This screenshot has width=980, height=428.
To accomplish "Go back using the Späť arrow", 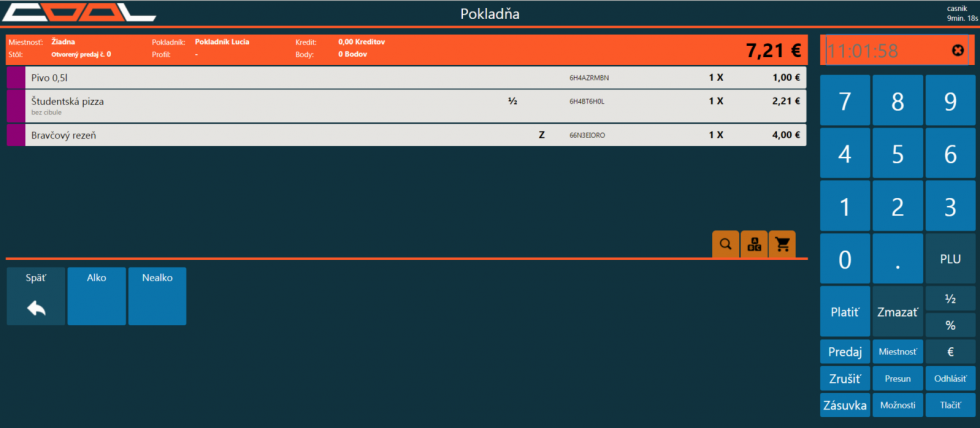I will 36,296.
